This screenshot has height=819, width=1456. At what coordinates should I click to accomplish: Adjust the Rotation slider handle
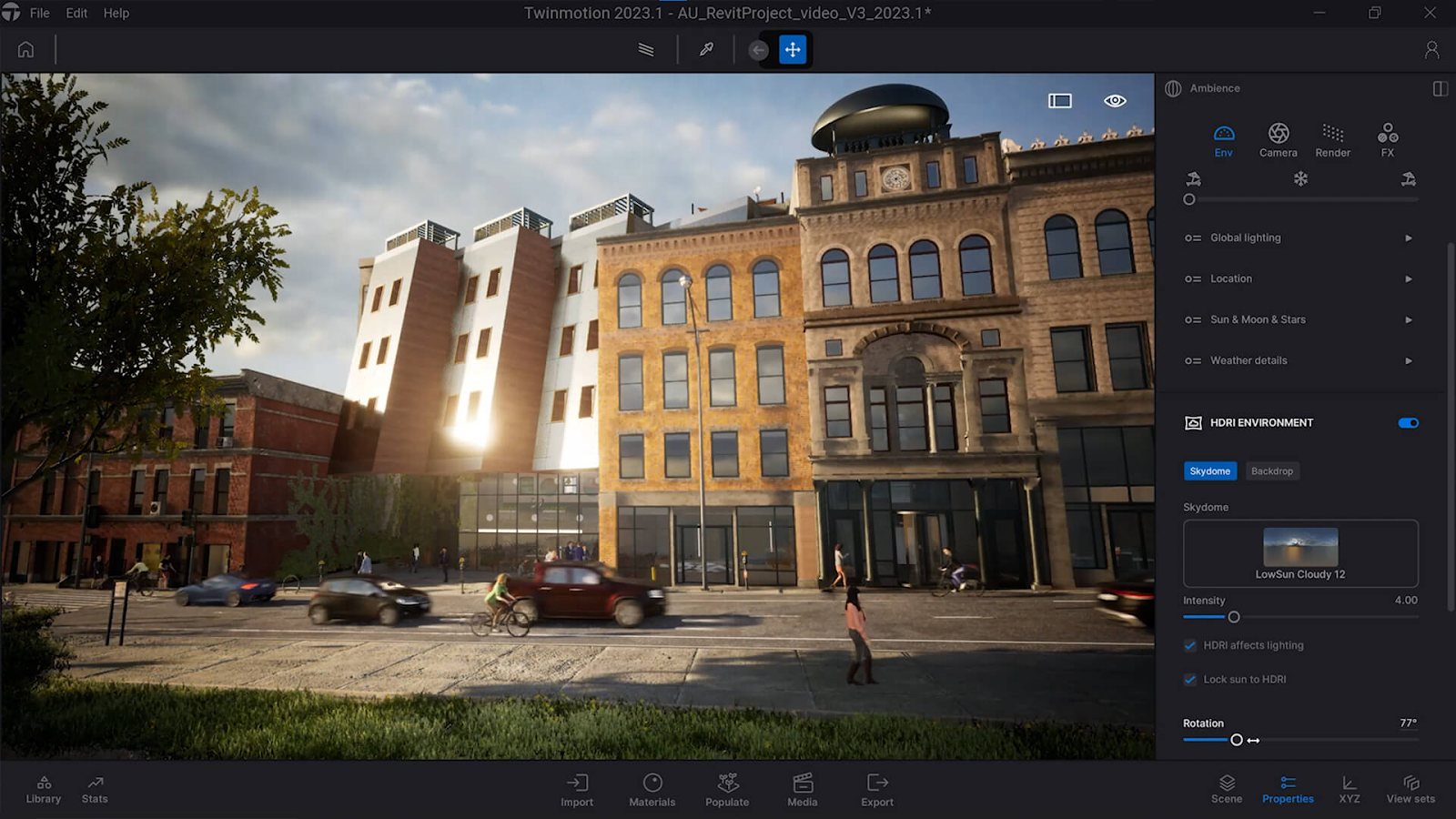click(1237, 740)
